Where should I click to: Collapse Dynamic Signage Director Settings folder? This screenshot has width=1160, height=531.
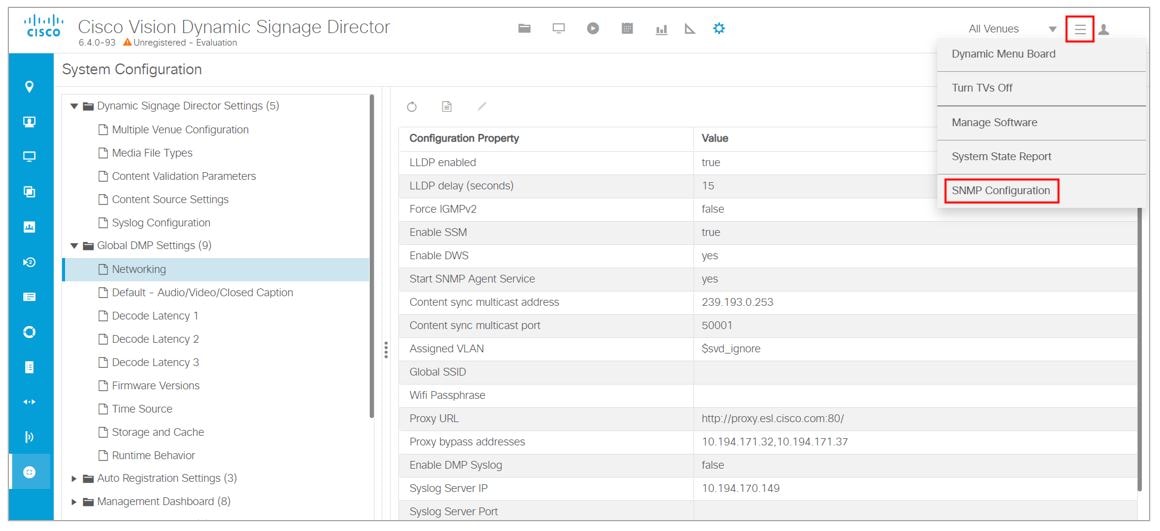[x=74, y=106]
